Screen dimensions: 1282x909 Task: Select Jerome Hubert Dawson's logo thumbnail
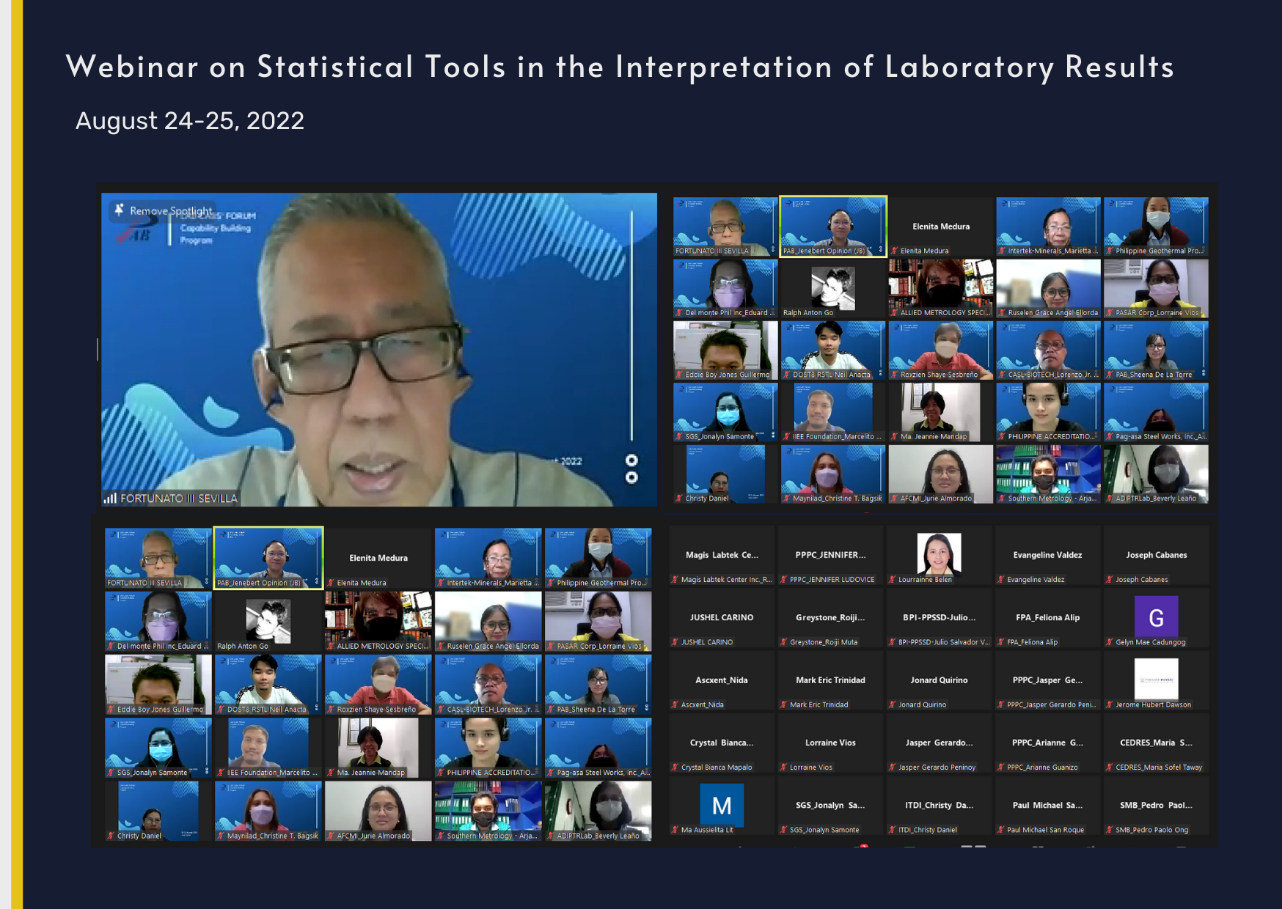(1155, 678)
